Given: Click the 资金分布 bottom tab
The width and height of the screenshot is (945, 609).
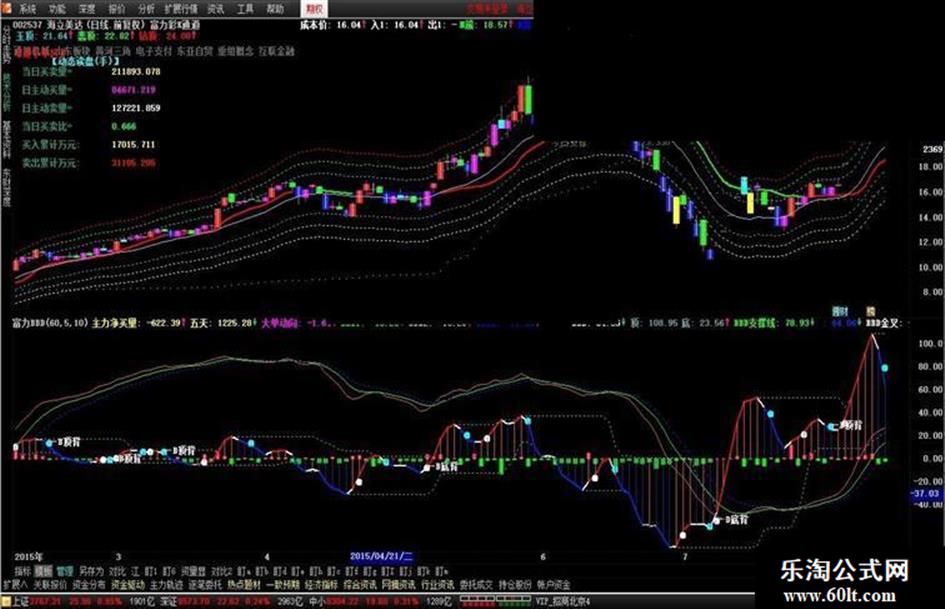Looking at the screenshot, I should [x=89, y=585].
